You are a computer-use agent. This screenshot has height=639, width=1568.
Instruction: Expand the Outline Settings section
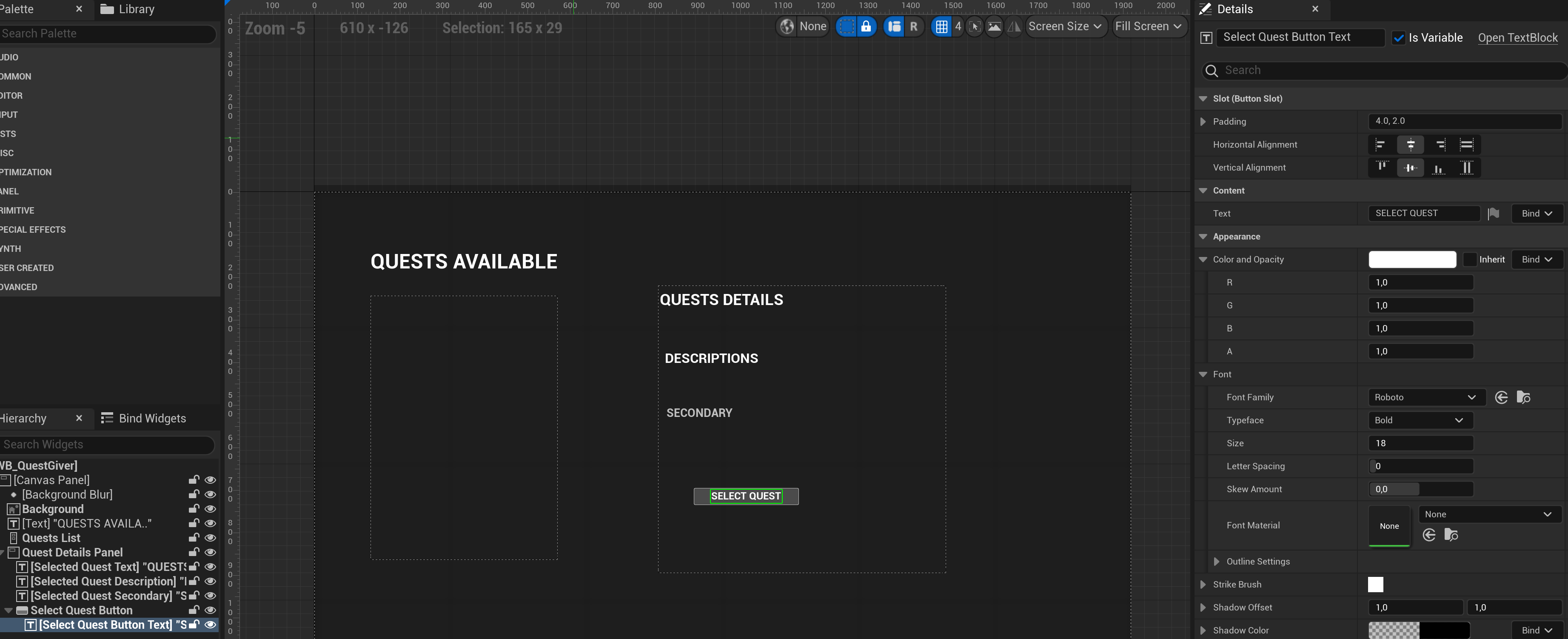(1216, 562)
